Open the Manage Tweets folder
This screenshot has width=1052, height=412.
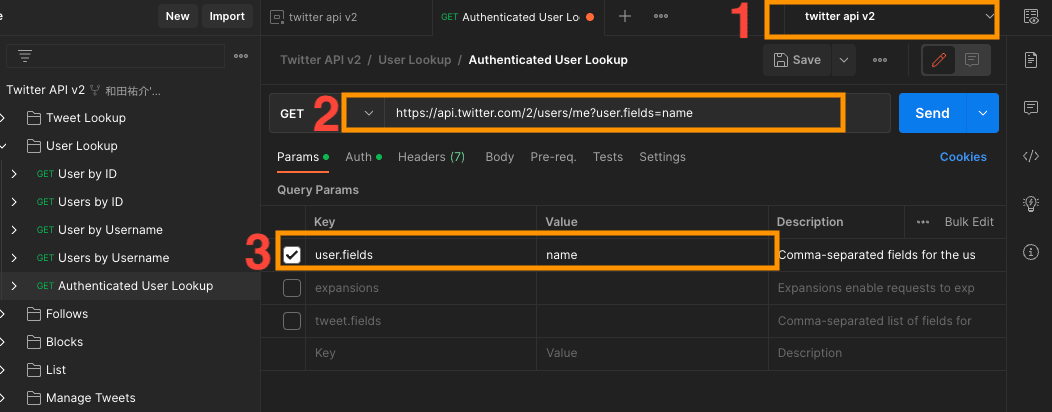(81, 398)
